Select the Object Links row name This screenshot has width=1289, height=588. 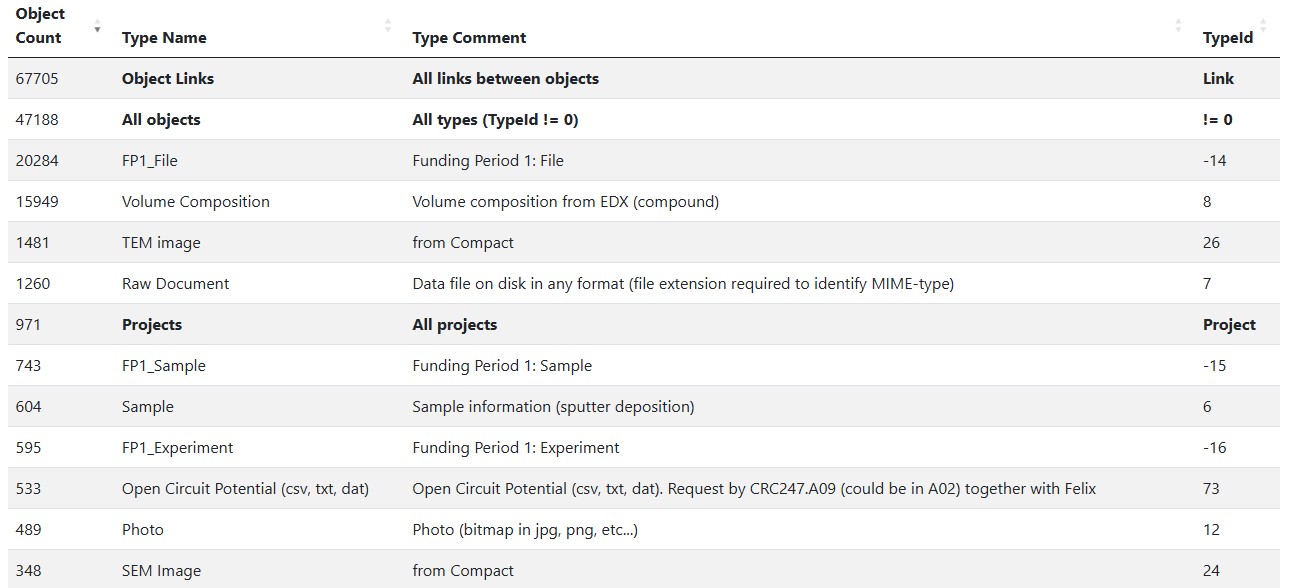[168, 79]
